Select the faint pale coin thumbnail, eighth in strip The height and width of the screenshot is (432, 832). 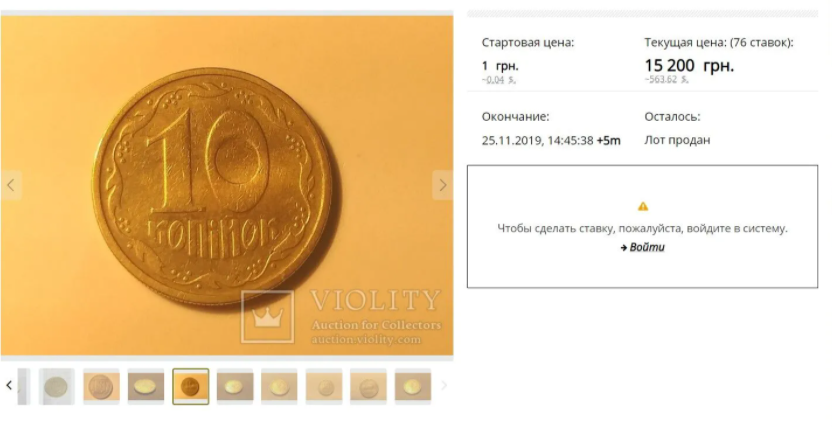point(324,386)
